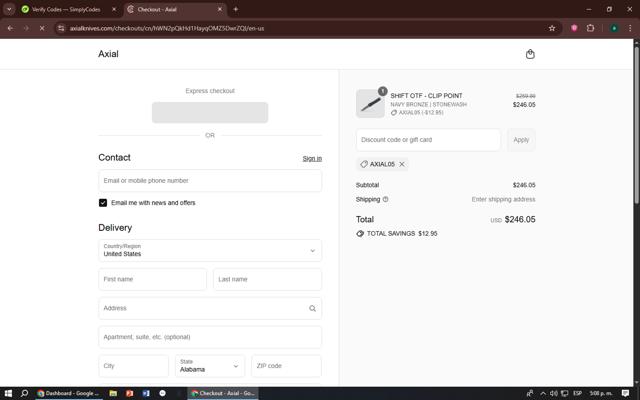Open Chrome's three-dot menu

(630, 28)
